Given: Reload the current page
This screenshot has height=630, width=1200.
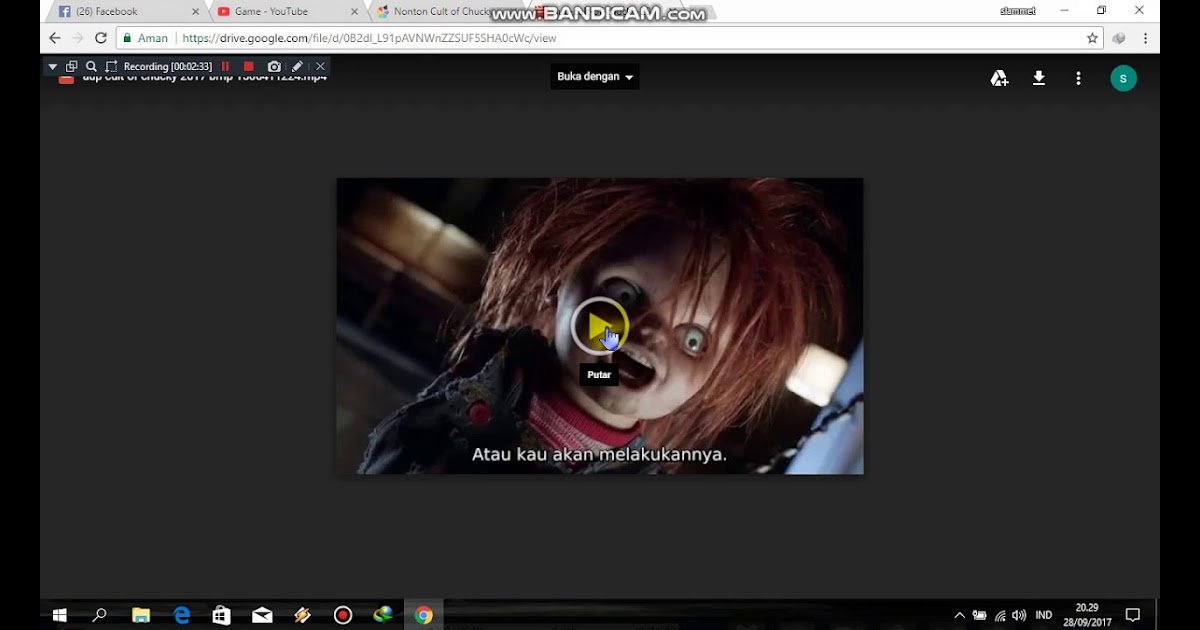Looking at the screenshot, I should pos(101,38).
